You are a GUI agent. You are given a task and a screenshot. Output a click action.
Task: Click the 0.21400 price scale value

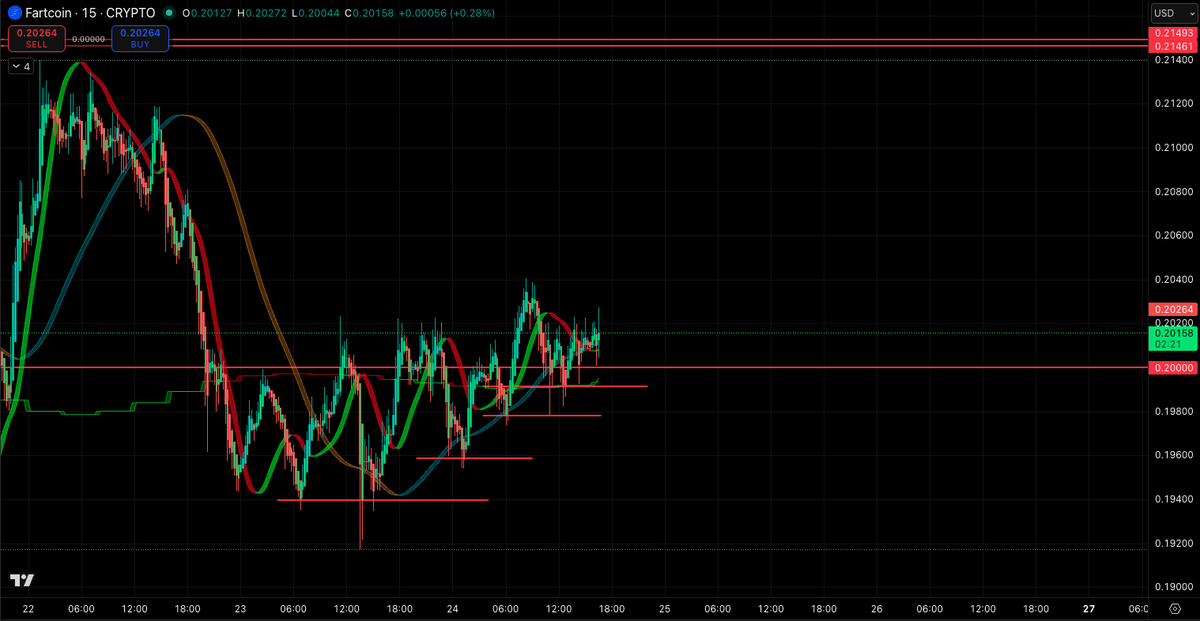tap(1173, 60)
